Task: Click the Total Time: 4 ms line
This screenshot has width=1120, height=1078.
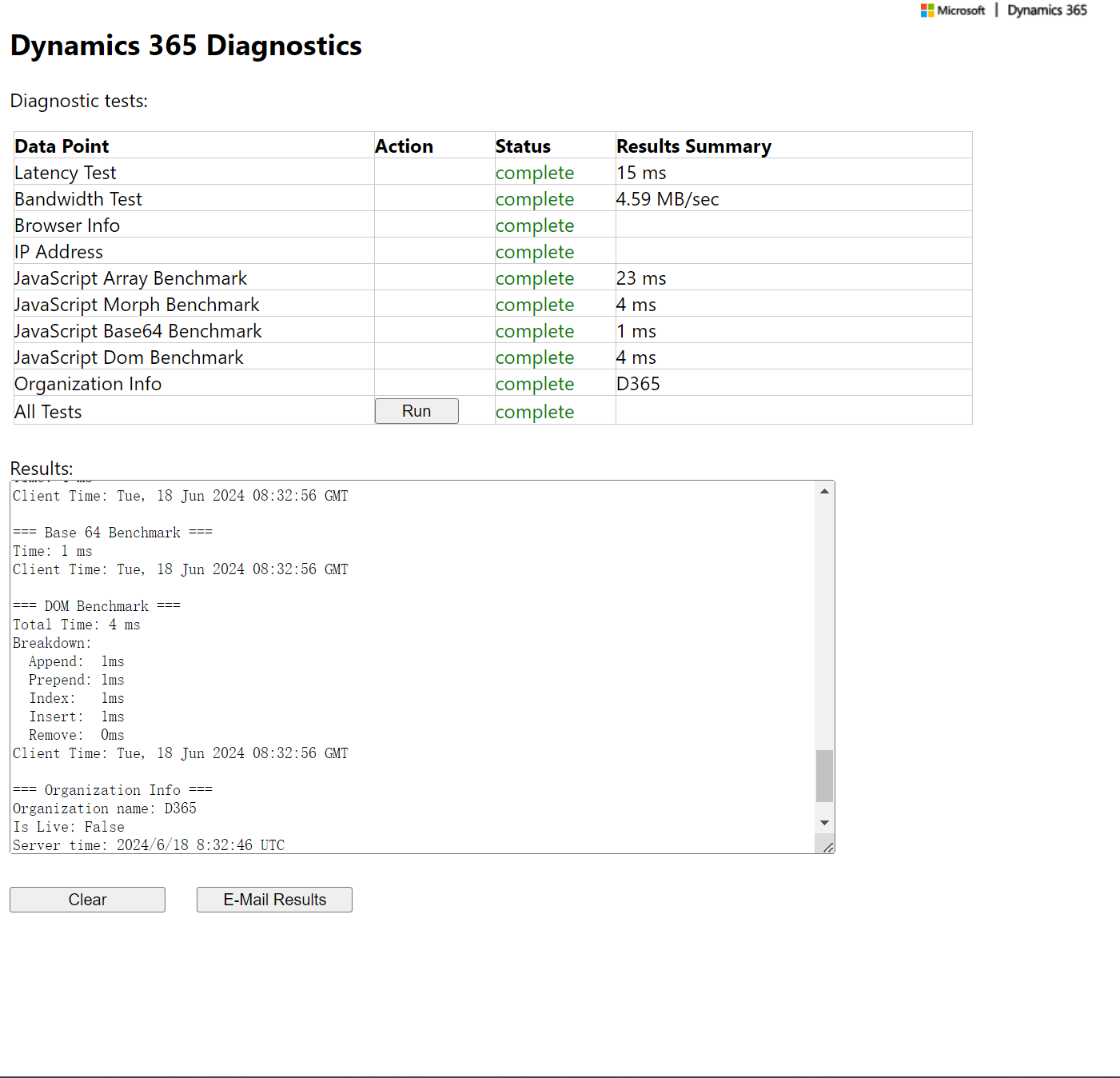Action: pyautogui.click(x=77, y=625)
